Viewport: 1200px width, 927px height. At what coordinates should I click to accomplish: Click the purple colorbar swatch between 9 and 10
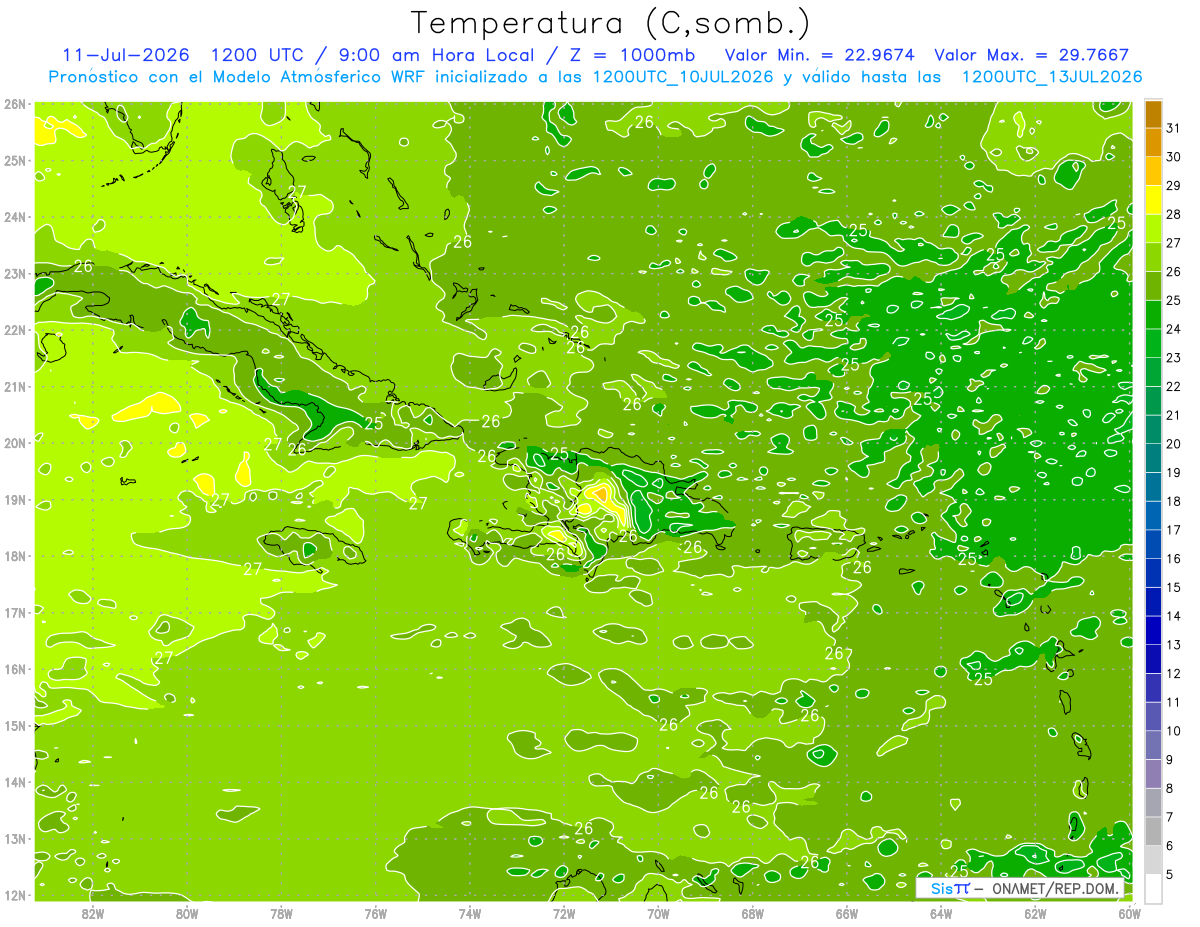coord(1153,745)
